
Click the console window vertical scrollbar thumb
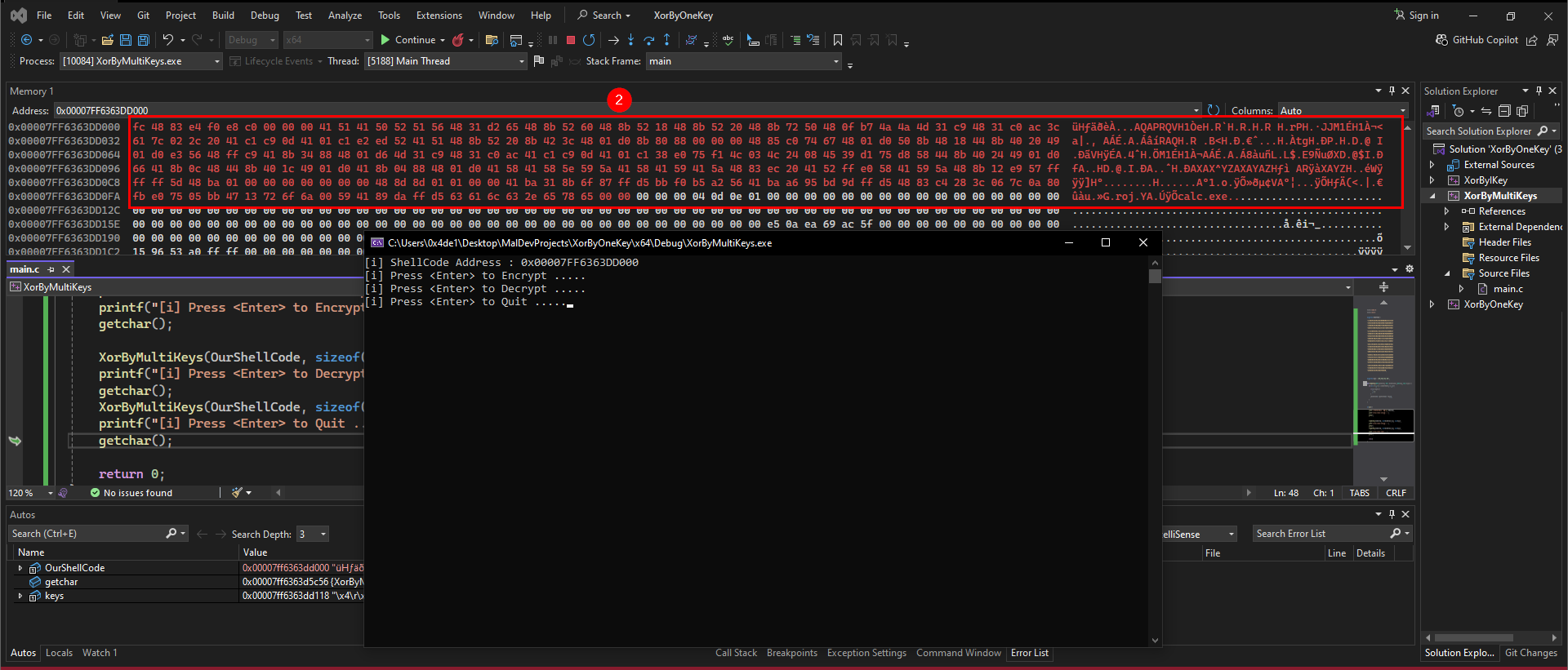pos(1155,276)
